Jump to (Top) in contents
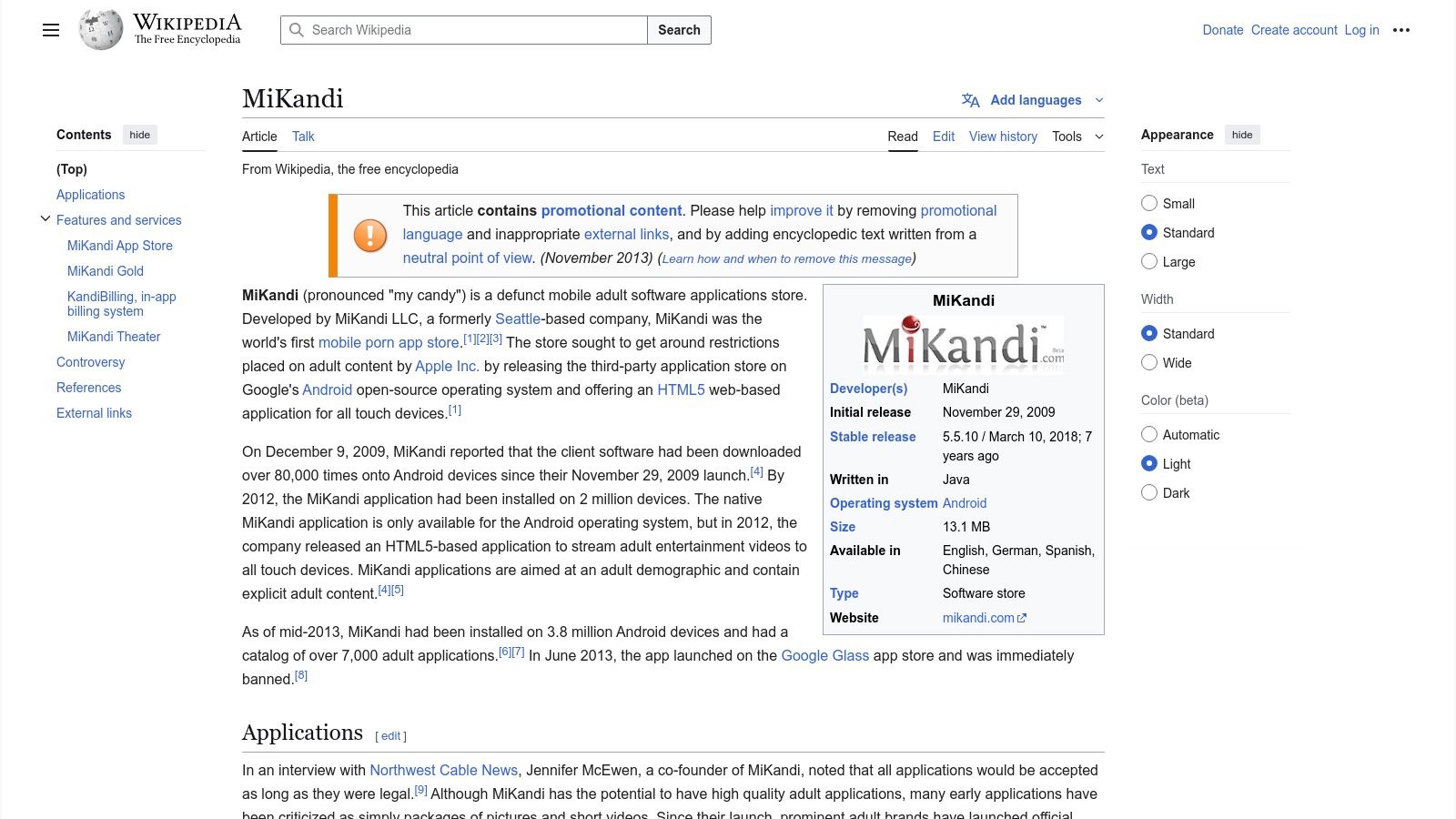The image size is (1456, 819). point(72,169)
